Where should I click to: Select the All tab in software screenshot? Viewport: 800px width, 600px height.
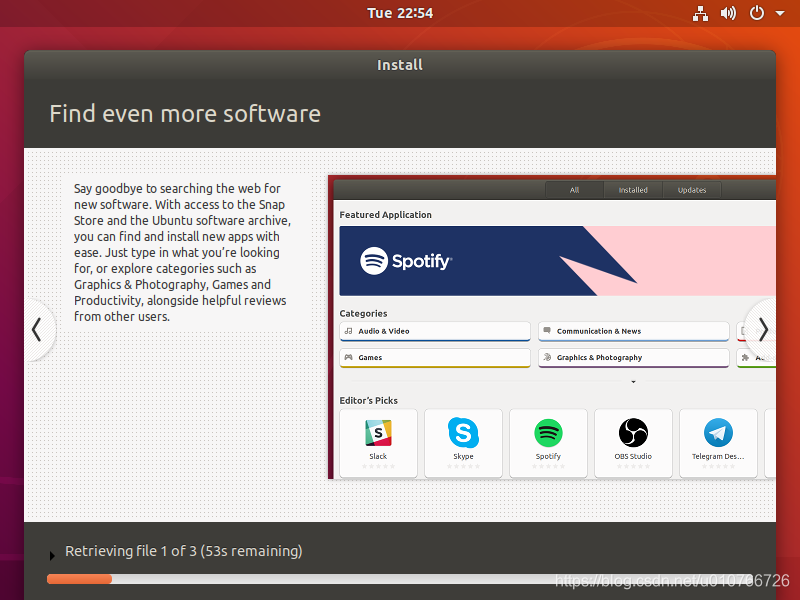point(574,190)
